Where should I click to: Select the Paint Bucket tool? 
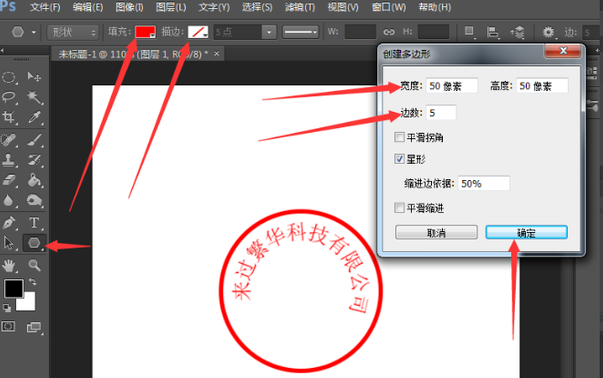34,180
